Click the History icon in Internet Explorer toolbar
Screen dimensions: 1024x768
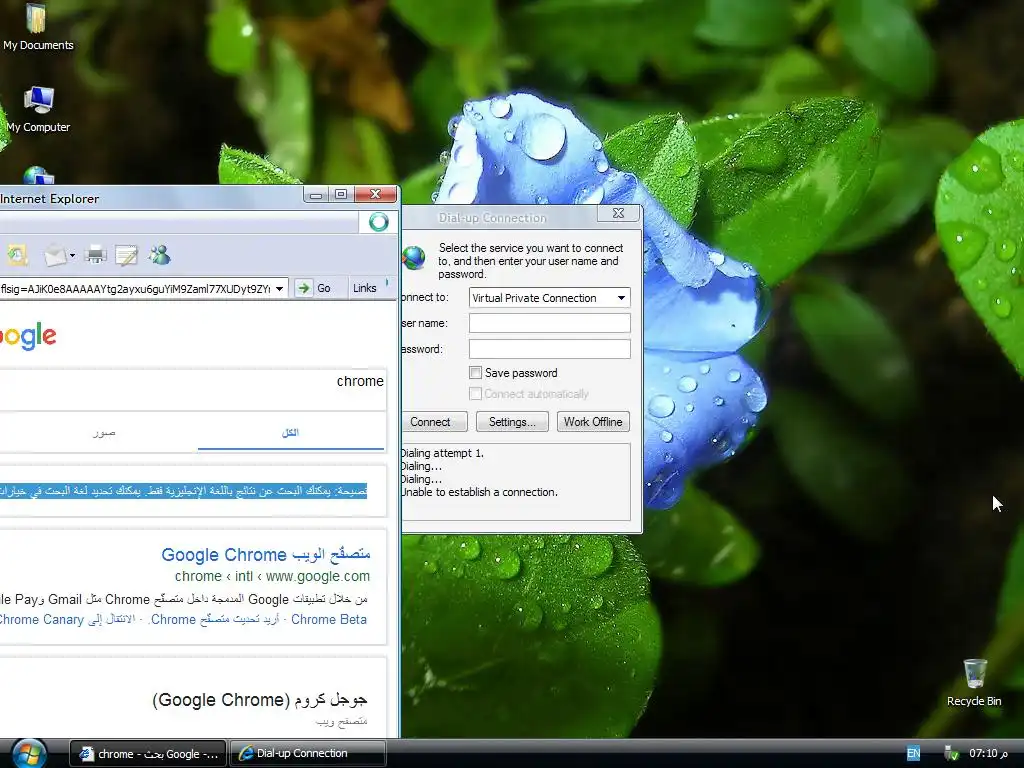pyautogui.click(x=16, y=255)
